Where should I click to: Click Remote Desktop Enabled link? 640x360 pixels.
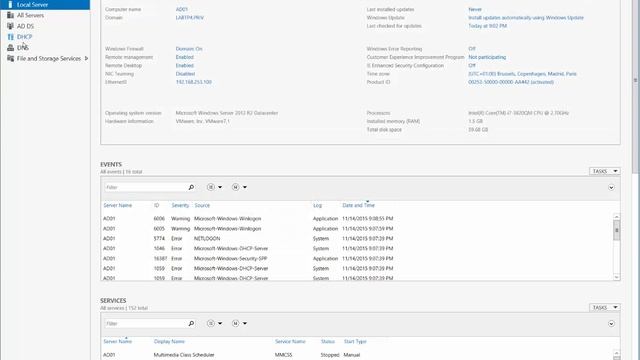[x=184, y=65]
